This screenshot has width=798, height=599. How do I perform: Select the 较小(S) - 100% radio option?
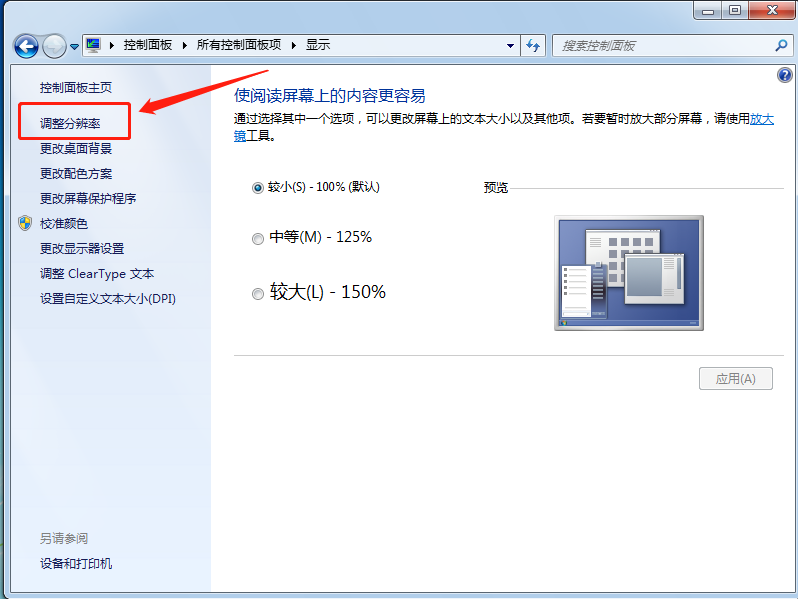(x=258, y=187)
